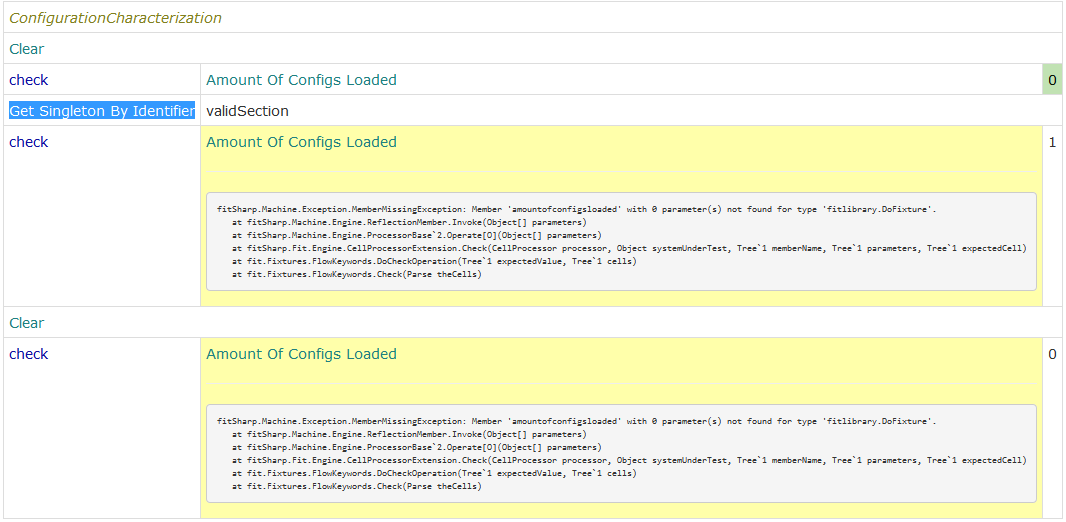Click the validSection cell
Screen dimensions: 1066x522
[247, 111]
